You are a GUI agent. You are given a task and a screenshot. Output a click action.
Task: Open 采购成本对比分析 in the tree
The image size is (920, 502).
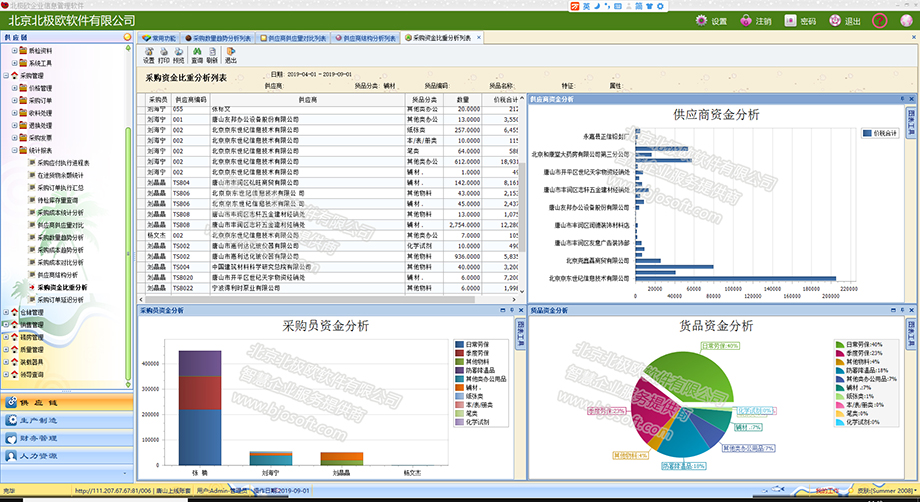pyautogui.click(x=60, y=263)
